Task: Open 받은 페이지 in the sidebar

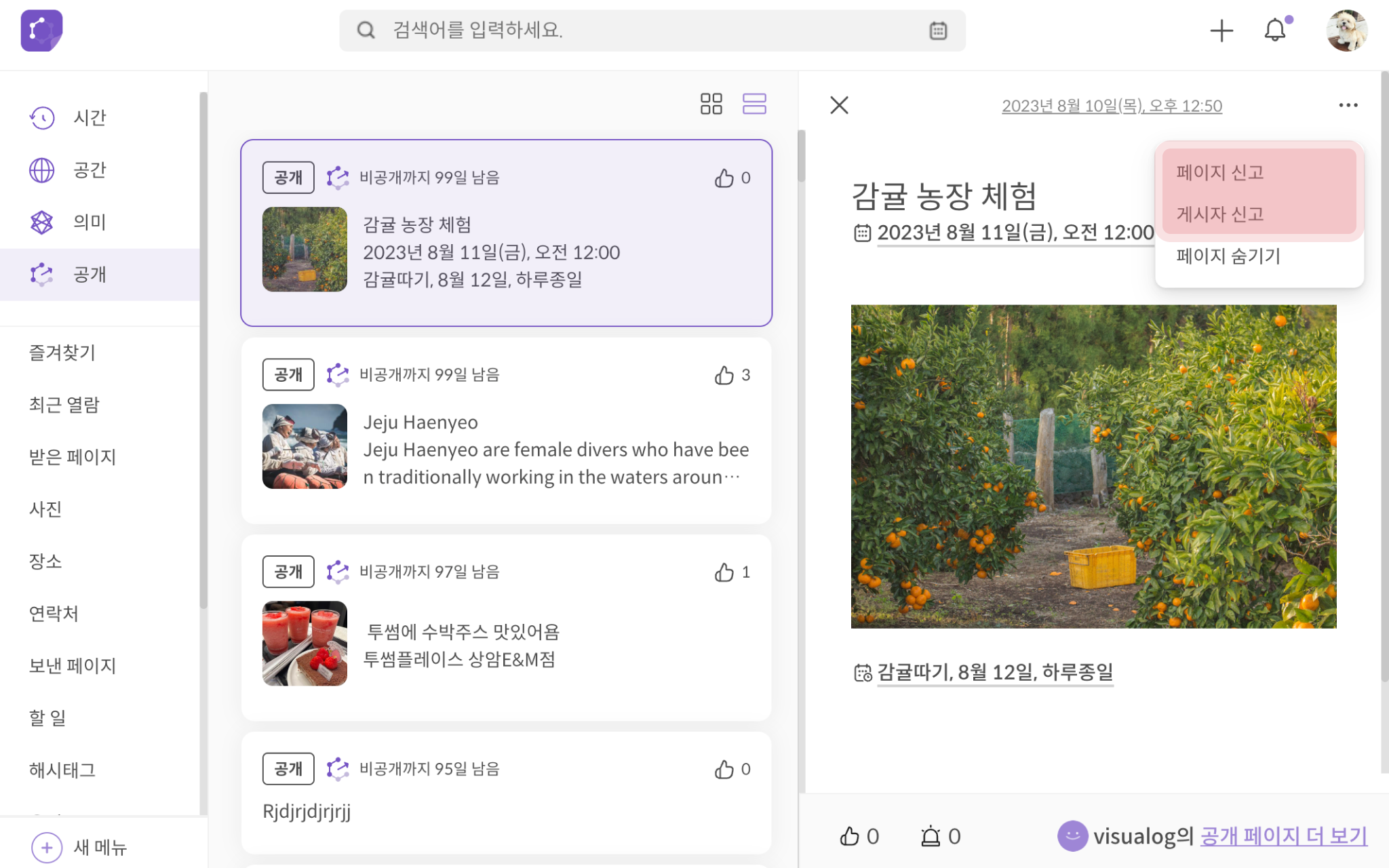Action: (x=73, y=457)
